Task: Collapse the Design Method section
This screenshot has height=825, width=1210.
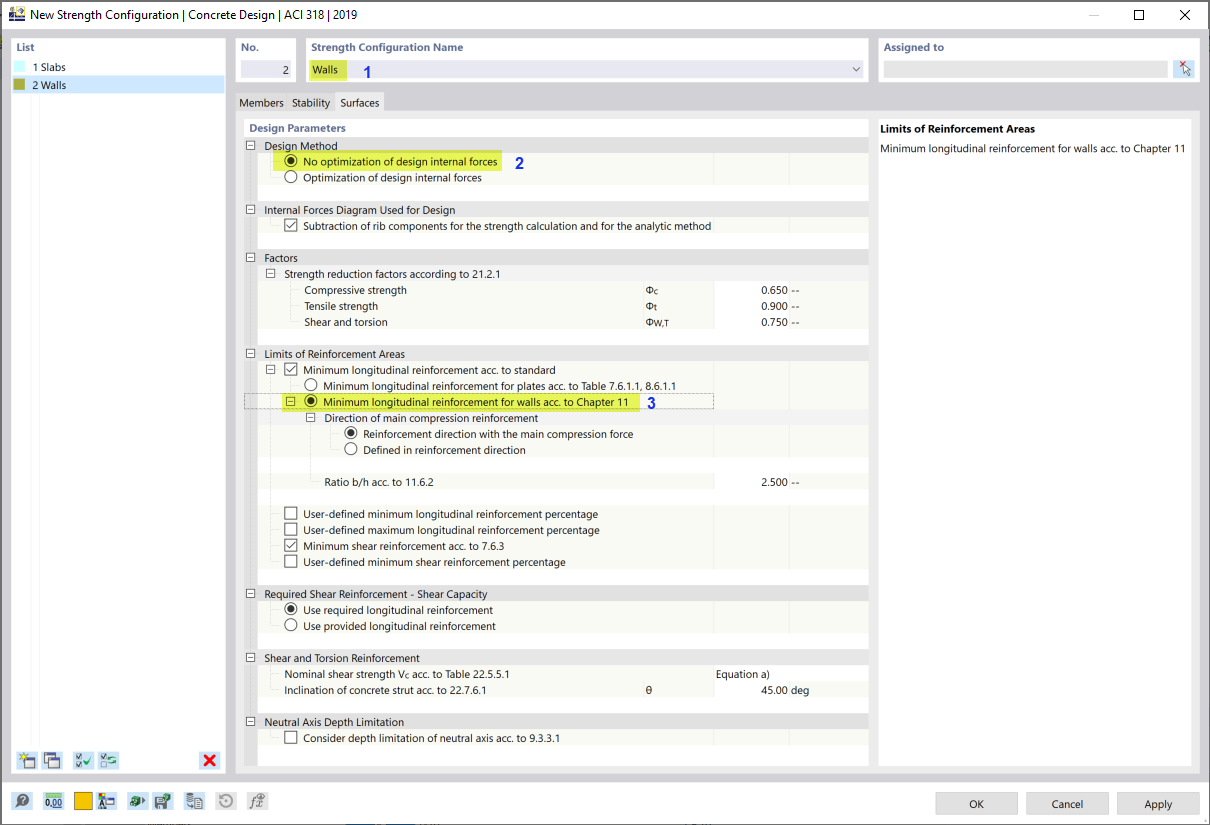Action: click(251, 145)
